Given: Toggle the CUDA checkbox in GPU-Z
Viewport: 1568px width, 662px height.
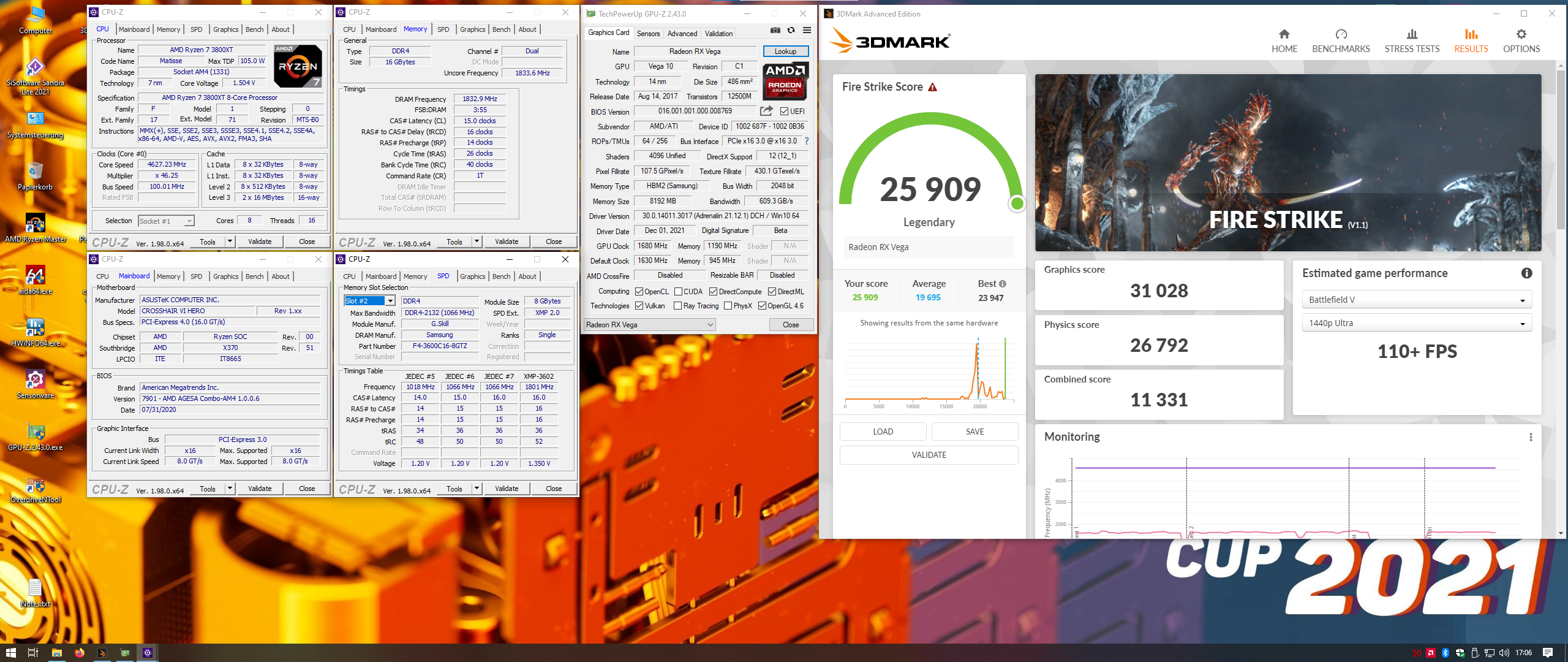Looking at the screenshot, I should 678,291.
